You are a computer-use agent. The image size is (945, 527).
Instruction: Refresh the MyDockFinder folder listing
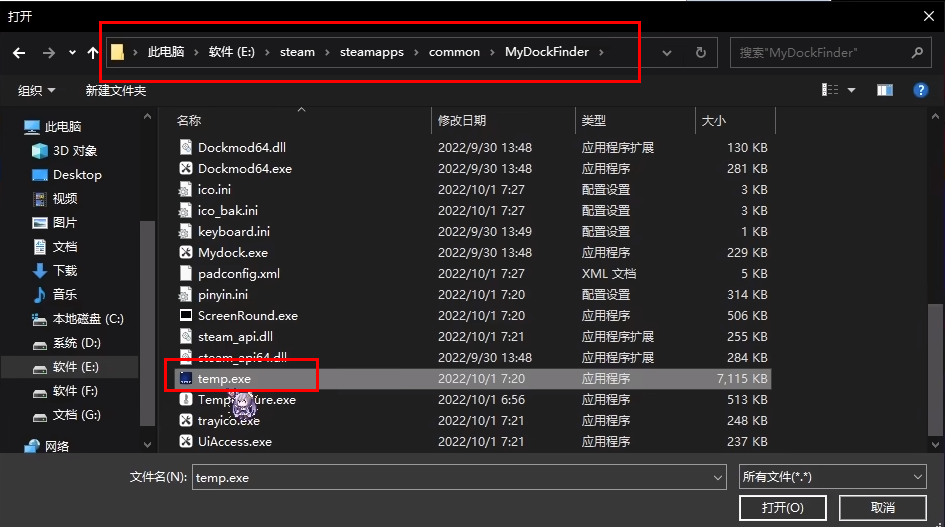tap(701, 52)
